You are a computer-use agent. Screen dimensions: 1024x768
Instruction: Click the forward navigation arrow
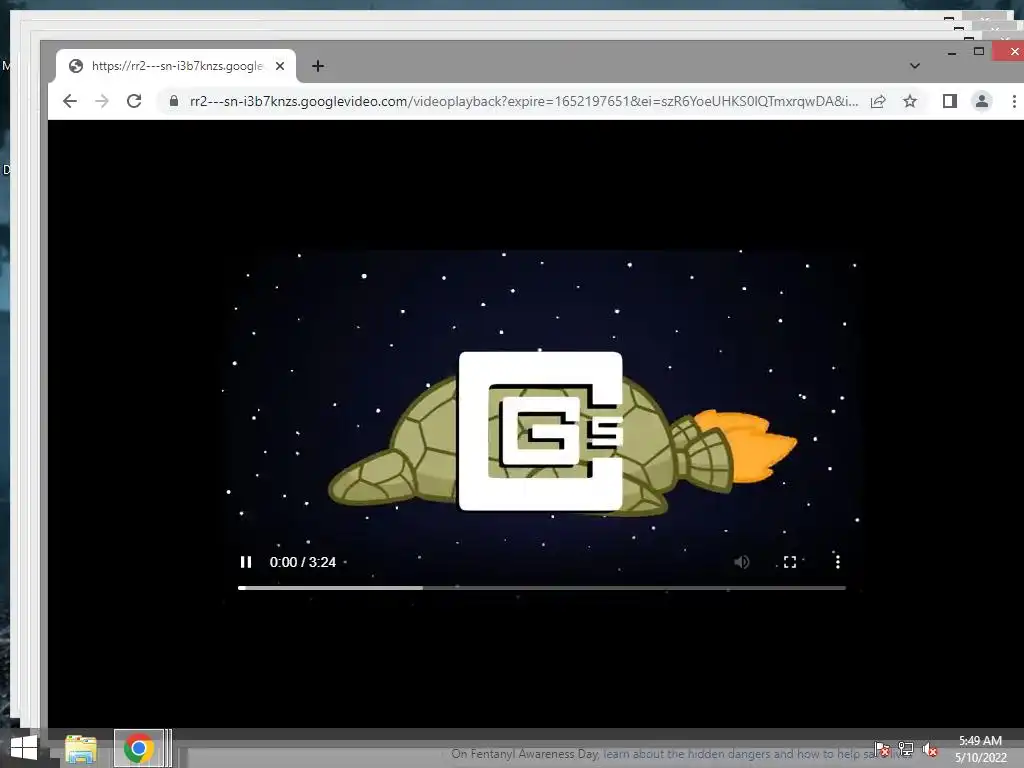[102, 101]
